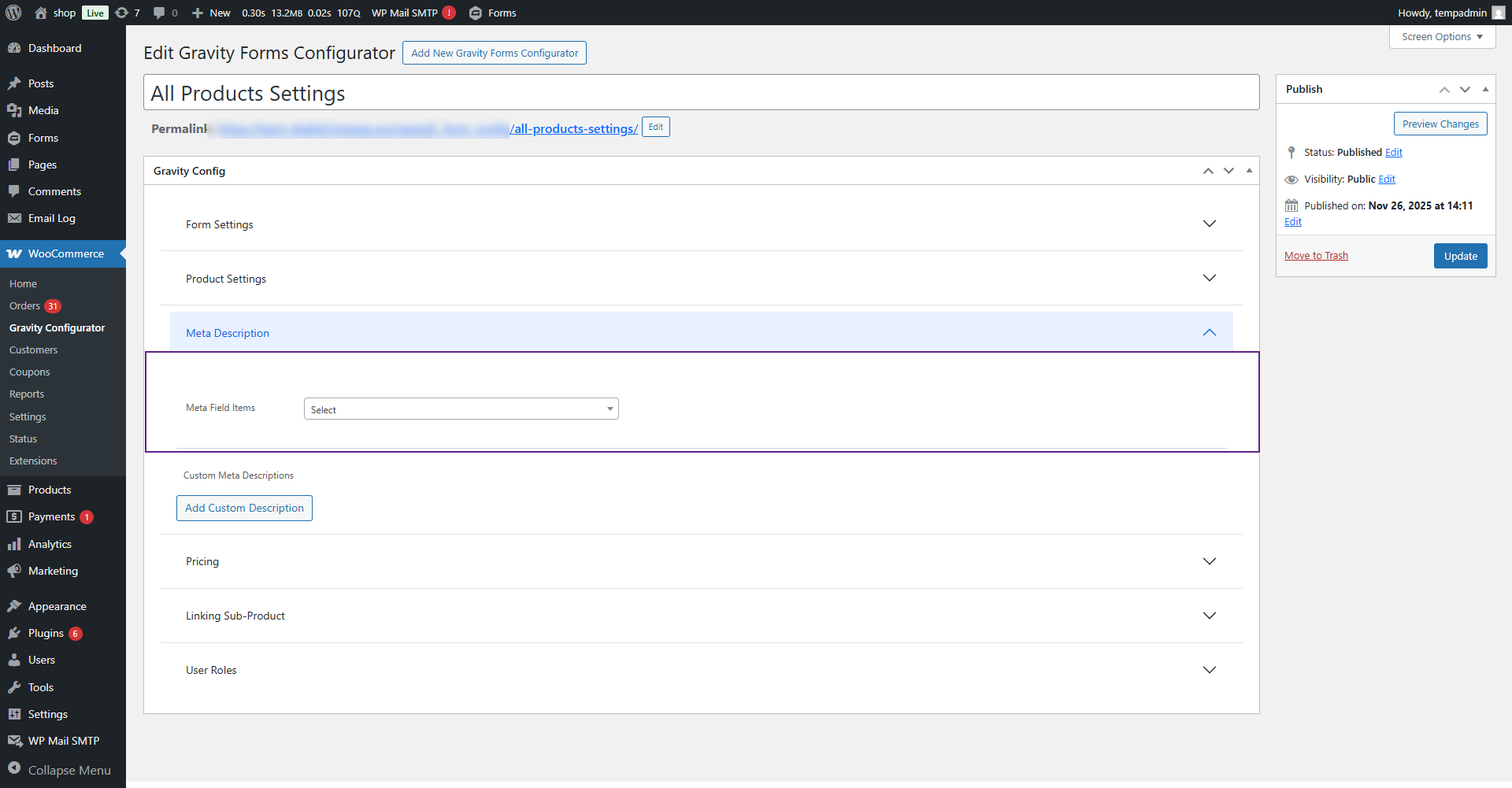Expand the Product Settings section
The height and width of the screenshot is (788, 1512).
(x=702, y=279)
